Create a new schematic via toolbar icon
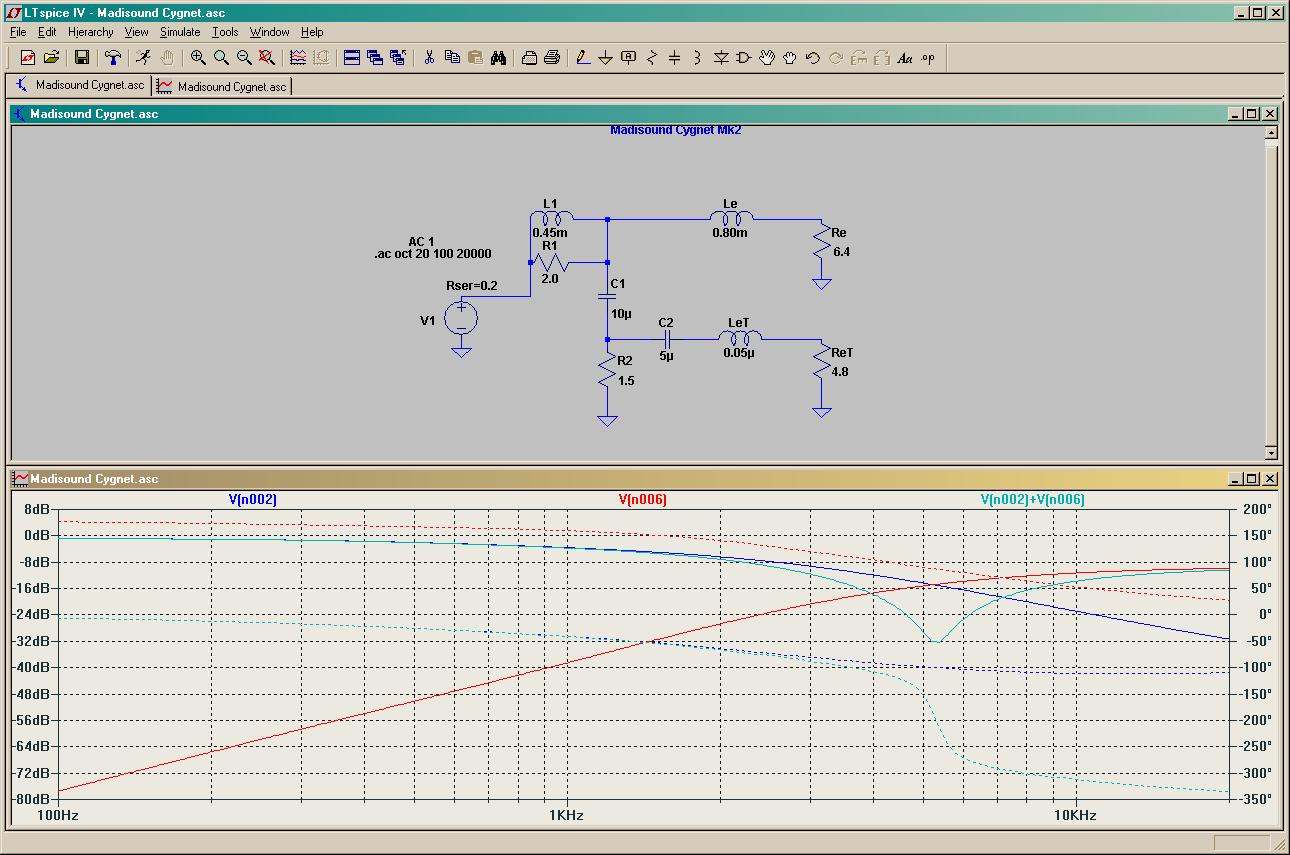 (28, 58)
